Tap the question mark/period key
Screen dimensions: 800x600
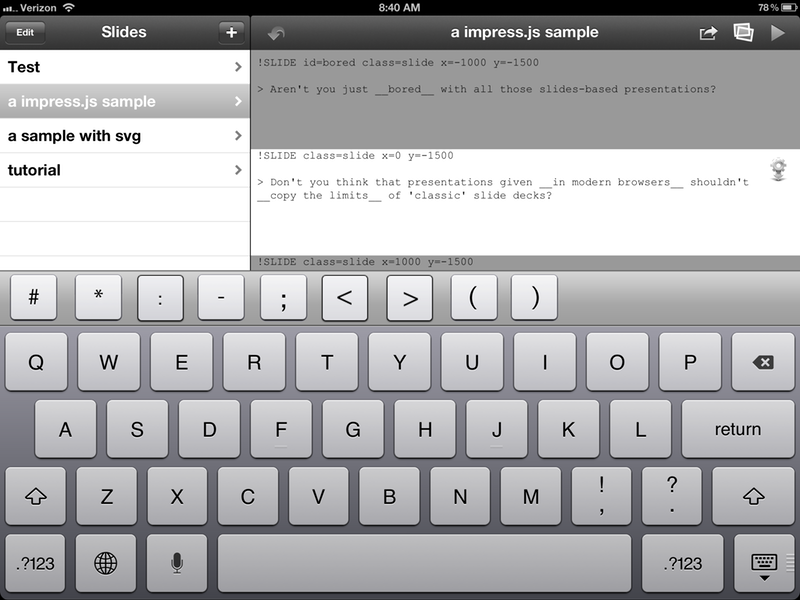click(672, 496)
